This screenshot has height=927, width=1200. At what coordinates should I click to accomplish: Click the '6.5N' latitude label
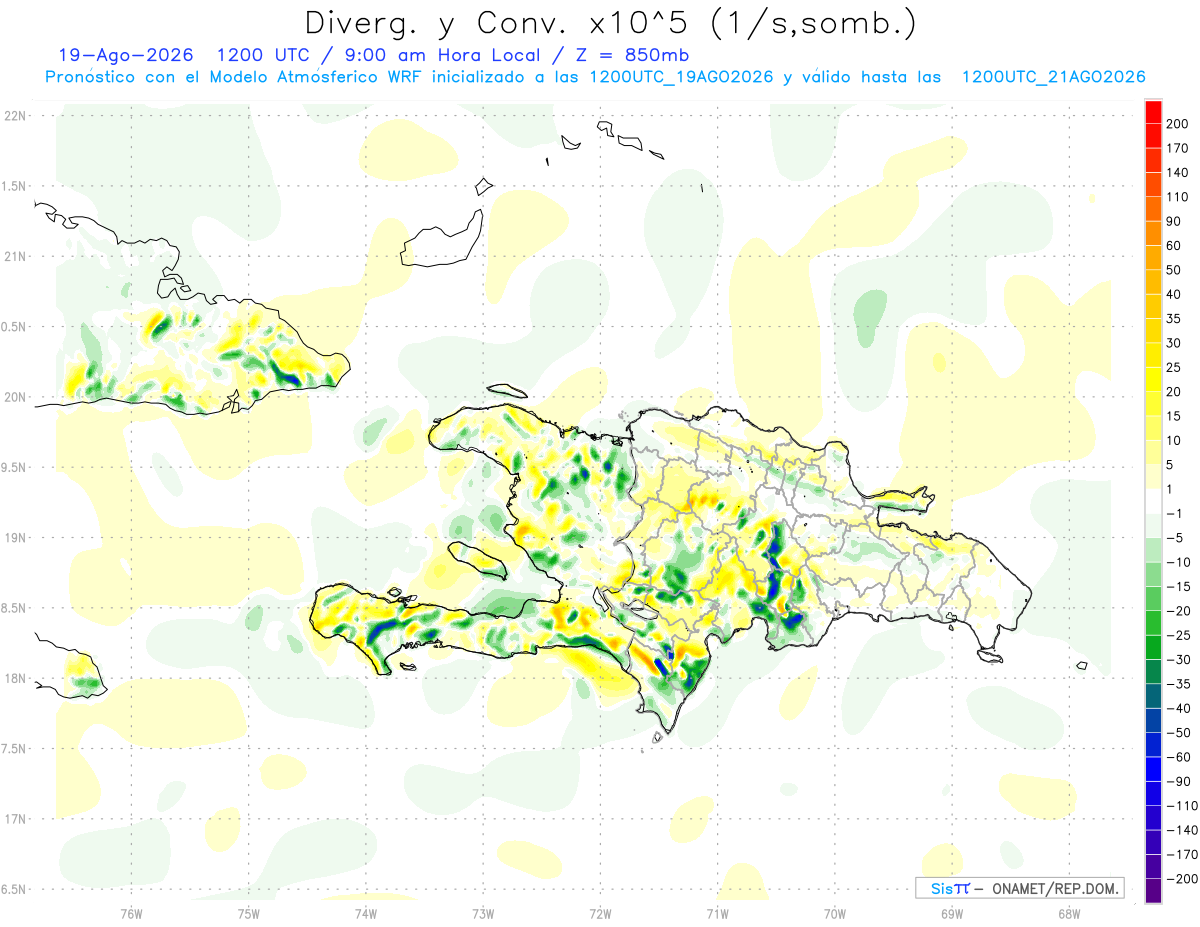pyautogui.click(x=14, y=890)
